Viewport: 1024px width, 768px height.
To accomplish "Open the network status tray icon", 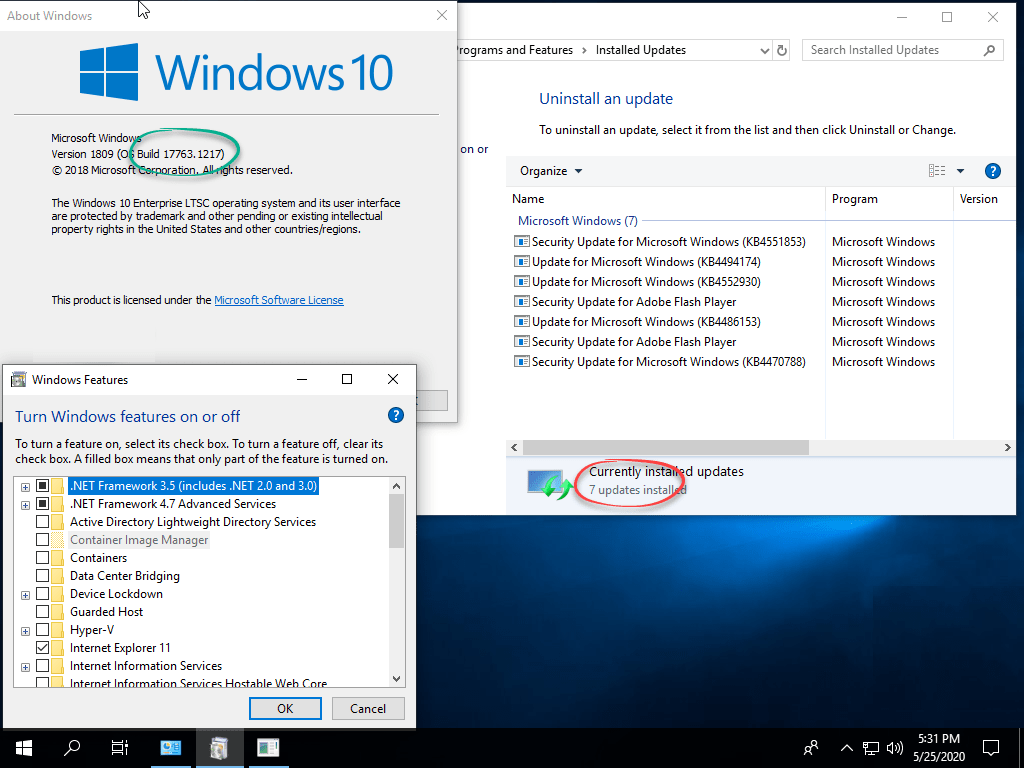I will point(871,748).
